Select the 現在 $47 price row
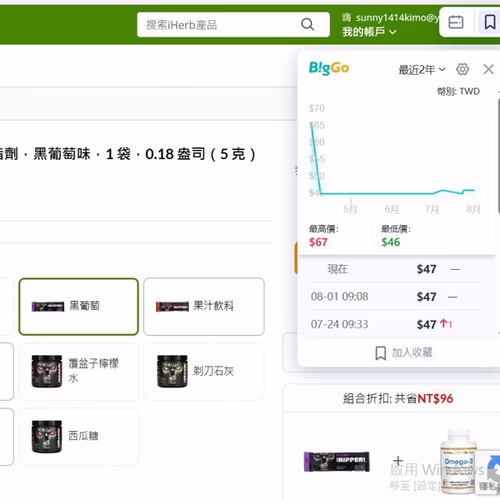Viewport: 500px width, 500px height. pos(395,269)
